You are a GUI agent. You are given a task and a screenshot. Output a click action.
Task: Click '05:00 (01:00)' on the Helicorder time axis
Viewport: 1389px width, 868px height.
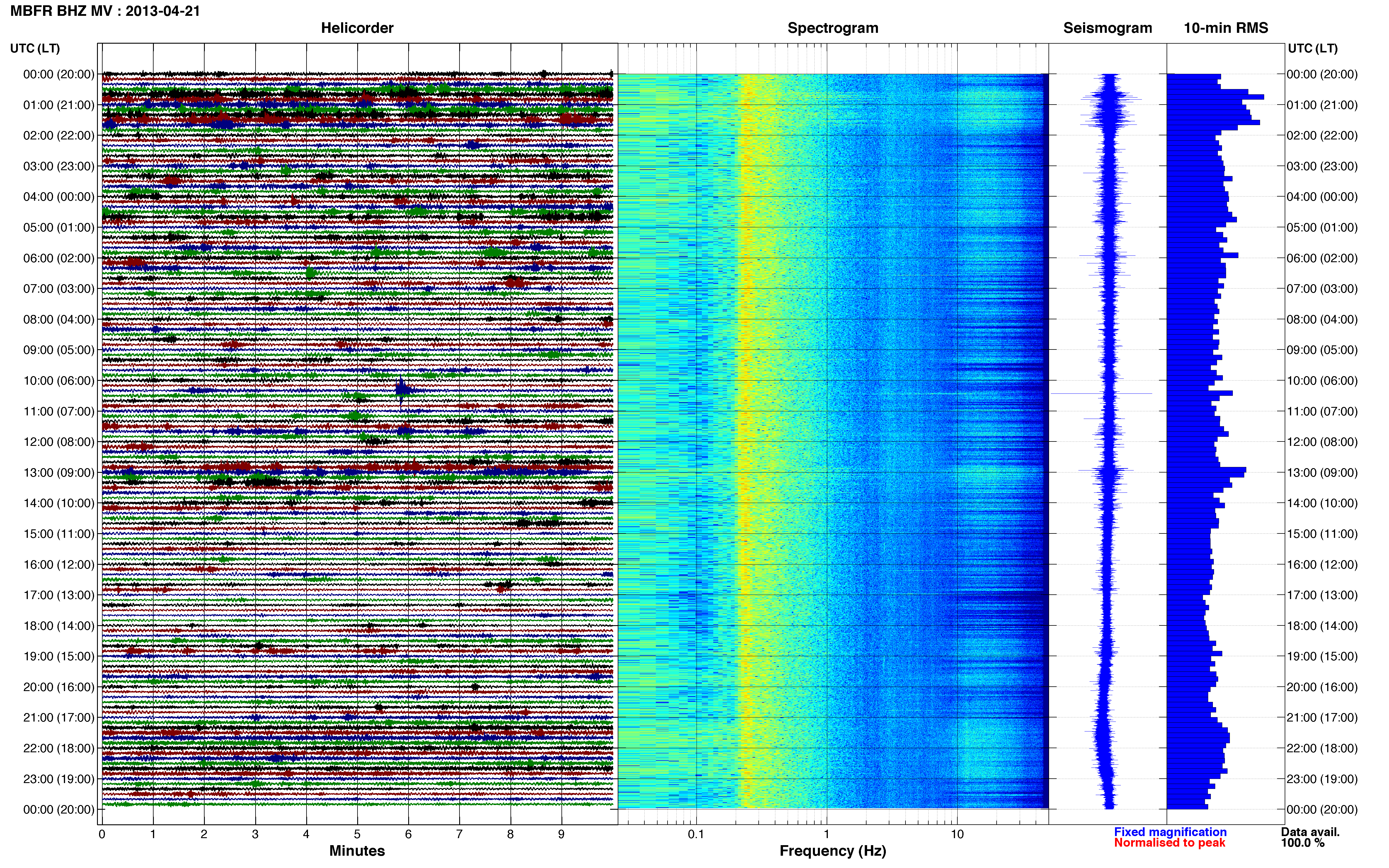pos(59,227)
